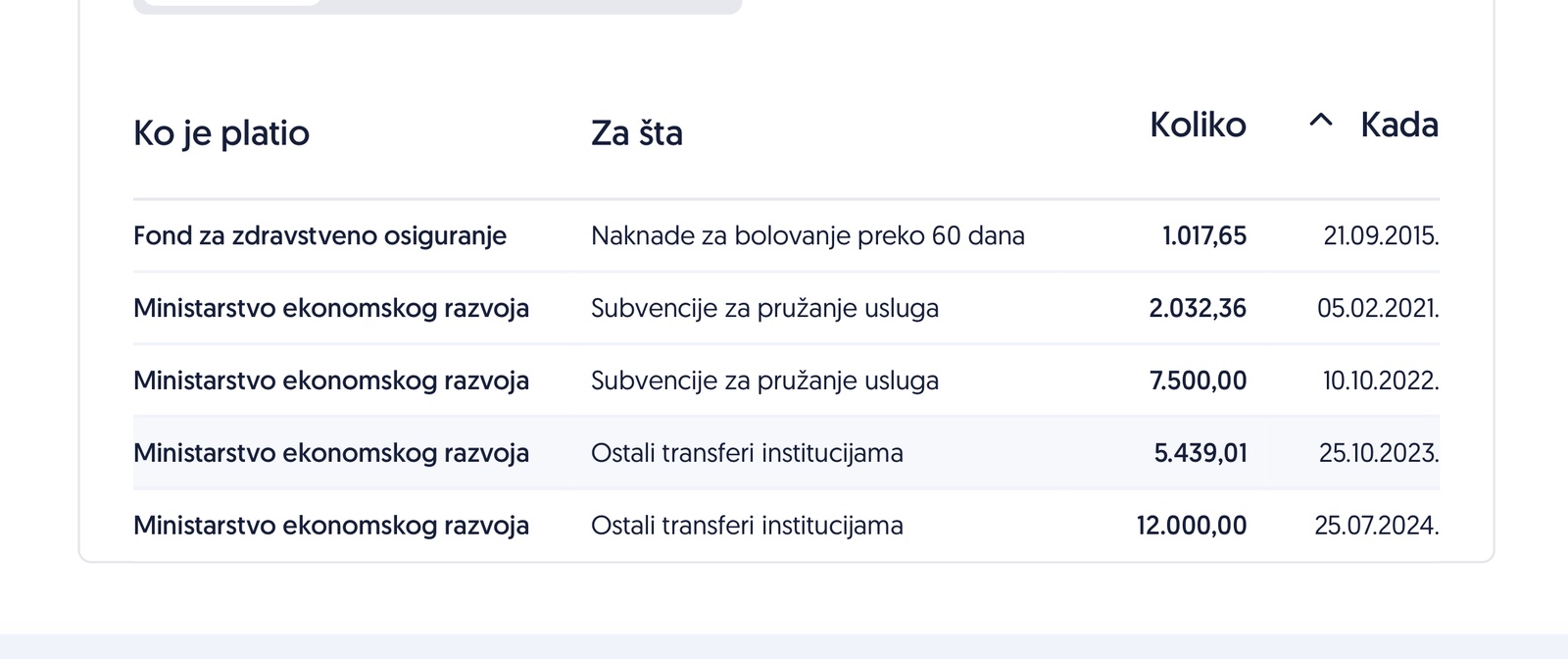This screenshot has width=1568, height=659.
Task: Select the Fond za zdravstveno osiguranje row
Action: (x=319, y=236)
